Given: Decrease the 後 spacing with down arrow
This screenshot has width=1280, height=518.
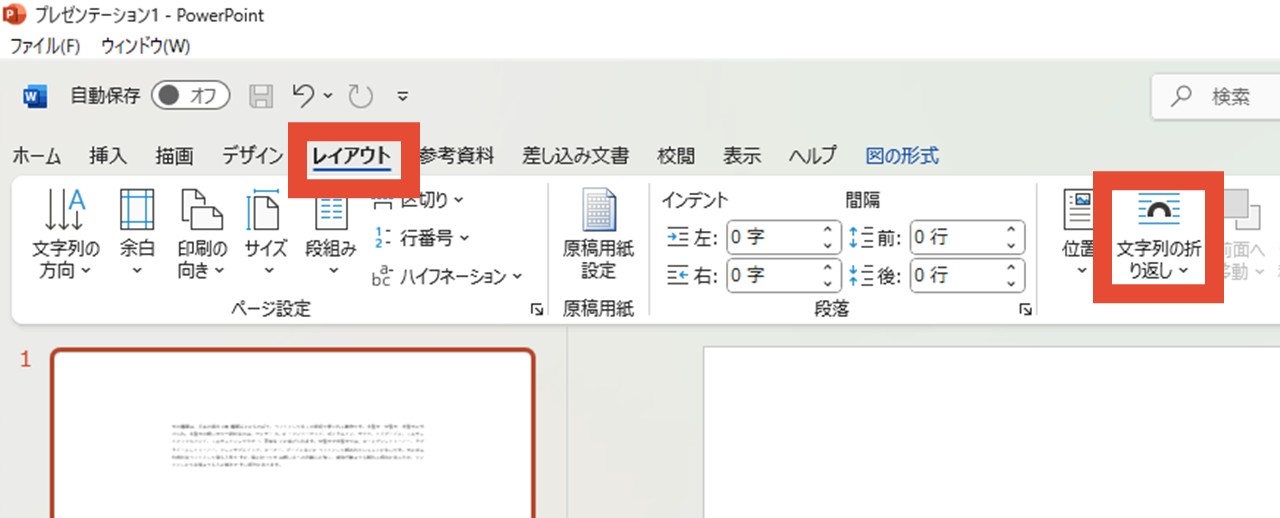Looking at the screenshot, I should (1012, 282).
